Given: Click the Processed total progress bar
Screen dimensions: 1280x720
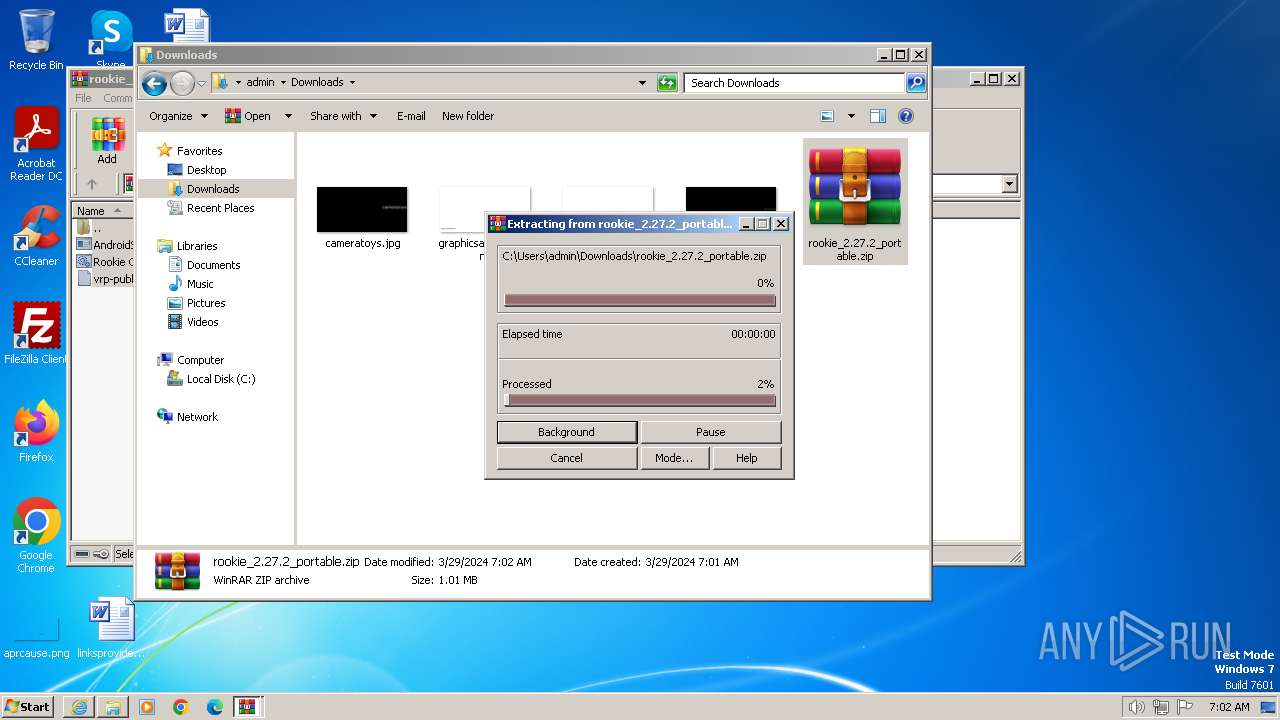Looking at the screenshot, I should click(x=640, y=400).
